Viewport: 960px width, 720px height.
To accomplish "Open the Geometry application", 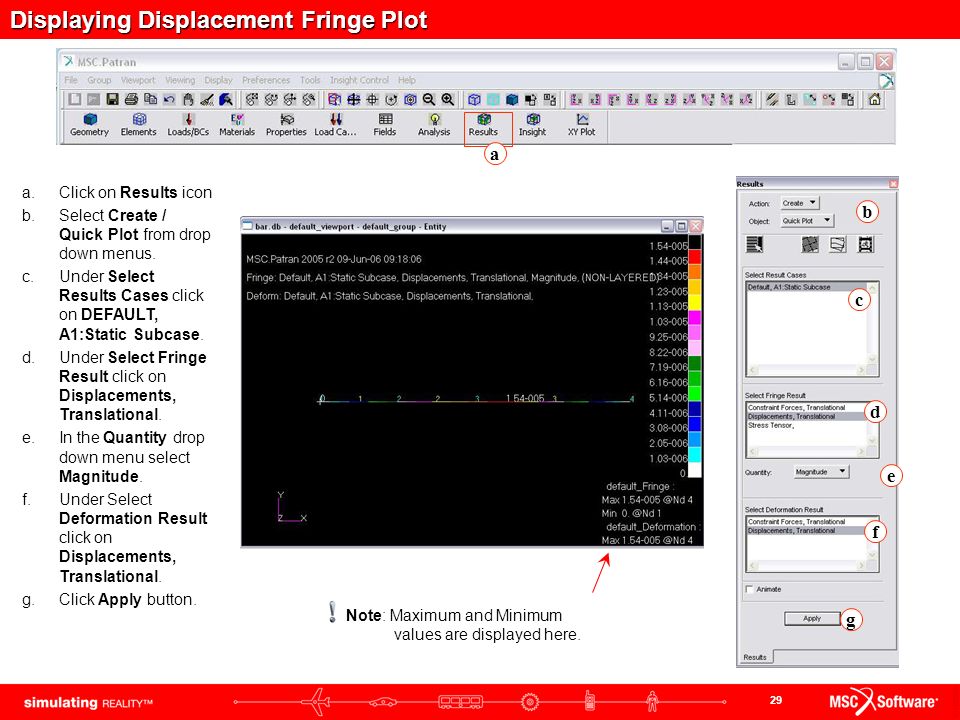I will 89,125.
